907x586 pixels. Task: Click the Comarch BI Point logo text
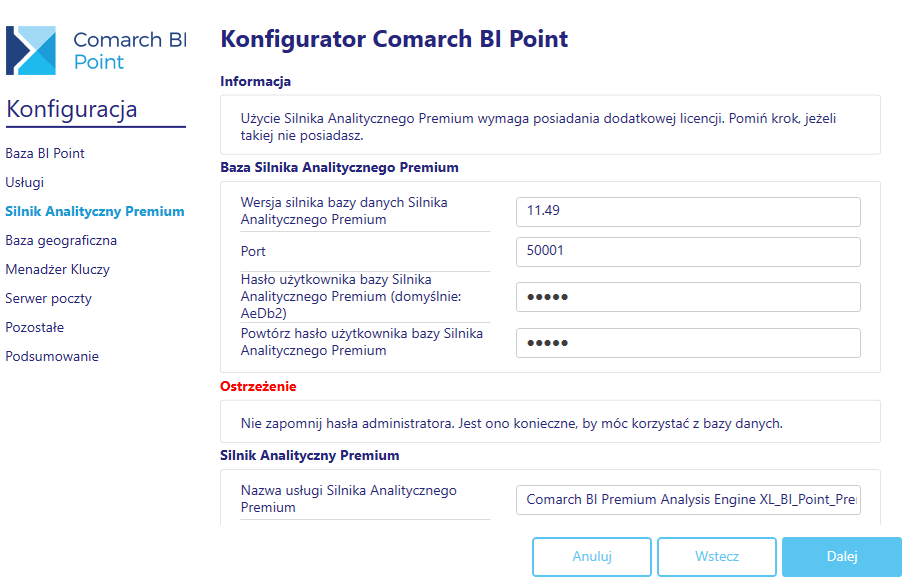tap(130, 50)
